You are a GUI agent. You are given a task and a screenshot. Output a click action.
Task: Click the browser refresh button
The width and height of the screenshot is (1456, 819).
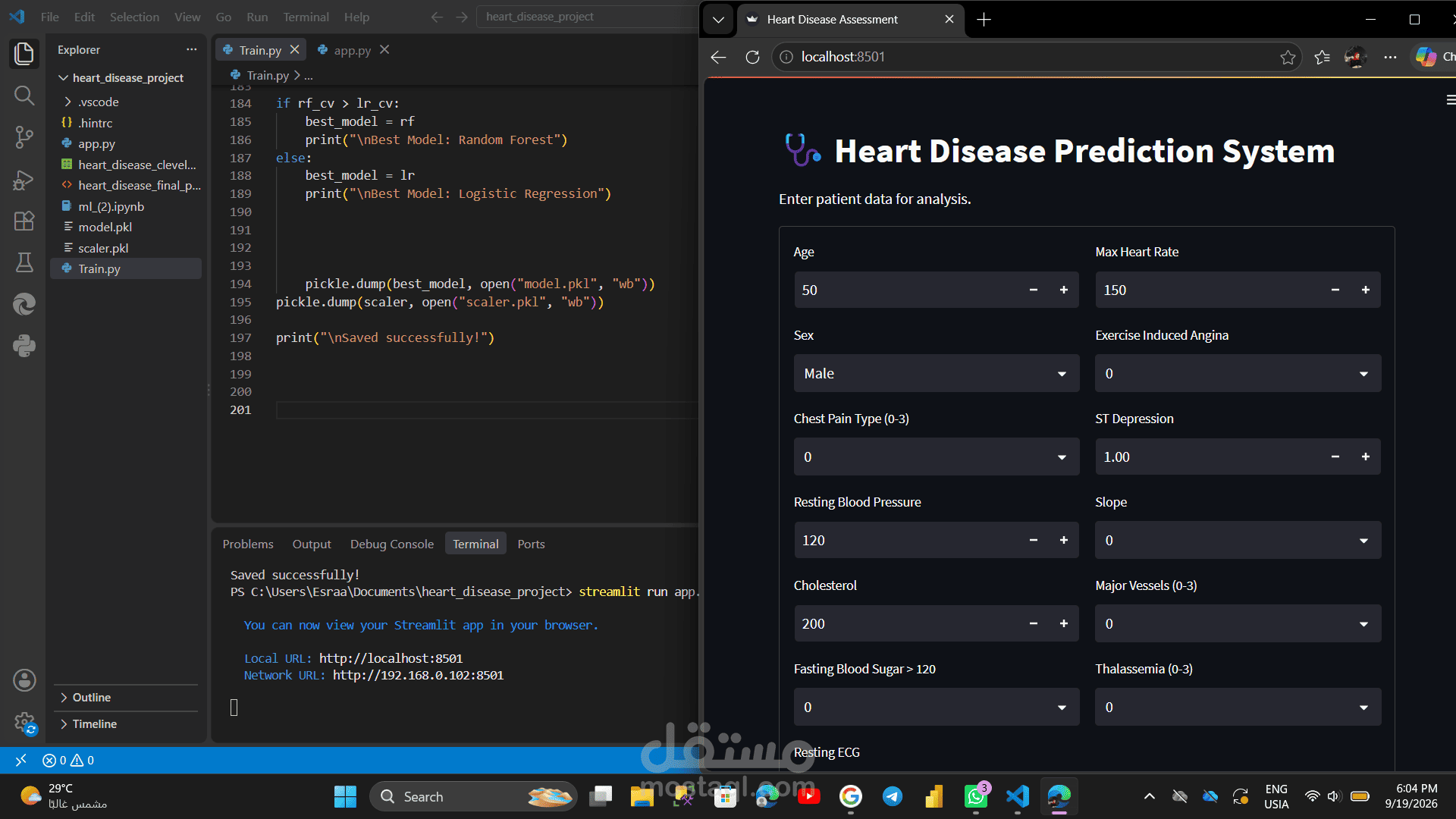coord(752,57)
